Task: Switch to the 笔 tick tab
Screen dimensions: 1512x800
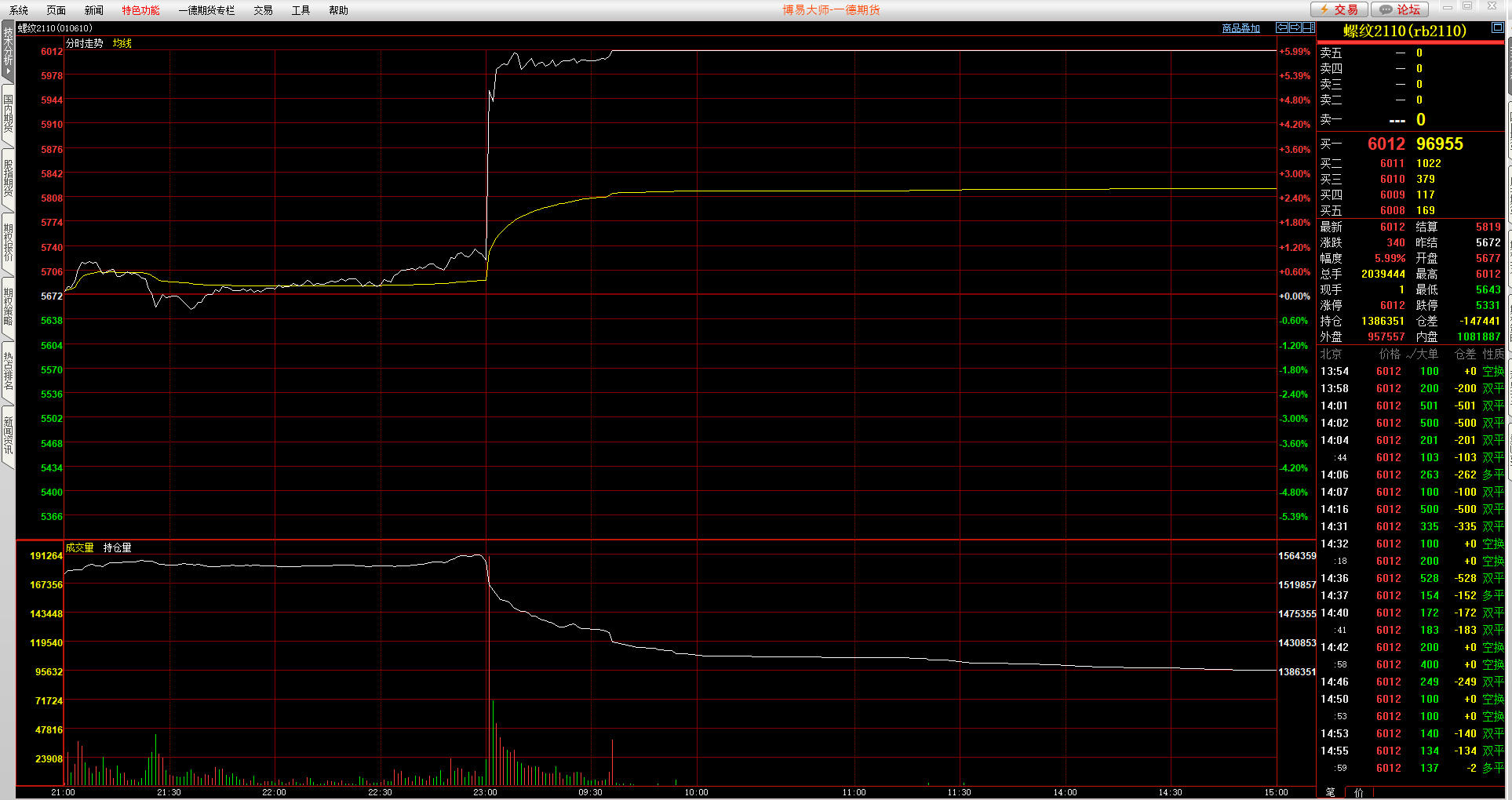Action: click(1331, 792)
